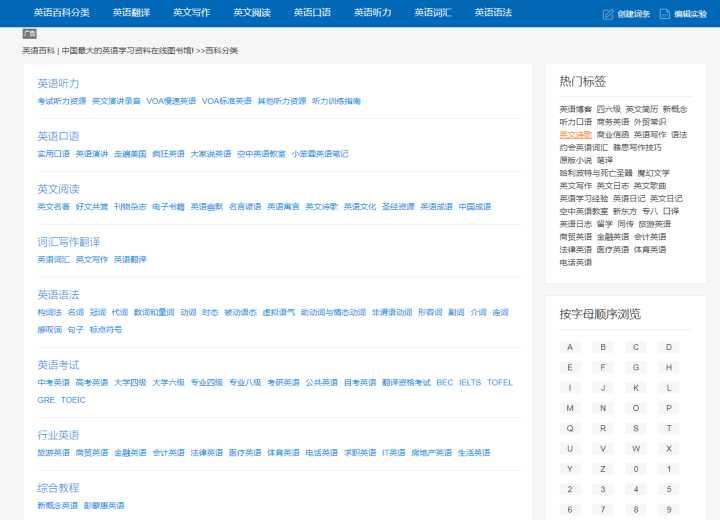Image resolution: width=720 pixels, height=520 pixels.
Task: Browse entries by letter A
Action: 570,347
